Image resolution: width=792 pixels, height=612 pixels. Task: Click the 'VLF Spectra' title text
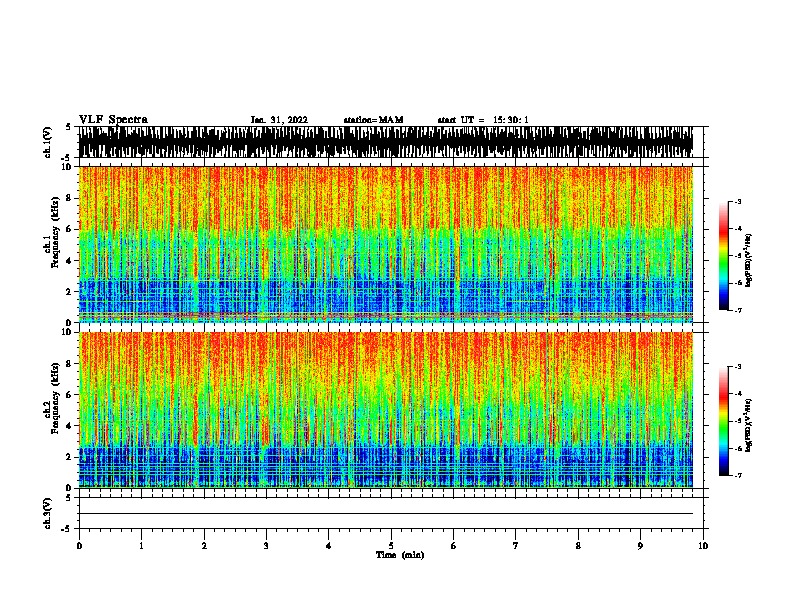pos(113,119)
